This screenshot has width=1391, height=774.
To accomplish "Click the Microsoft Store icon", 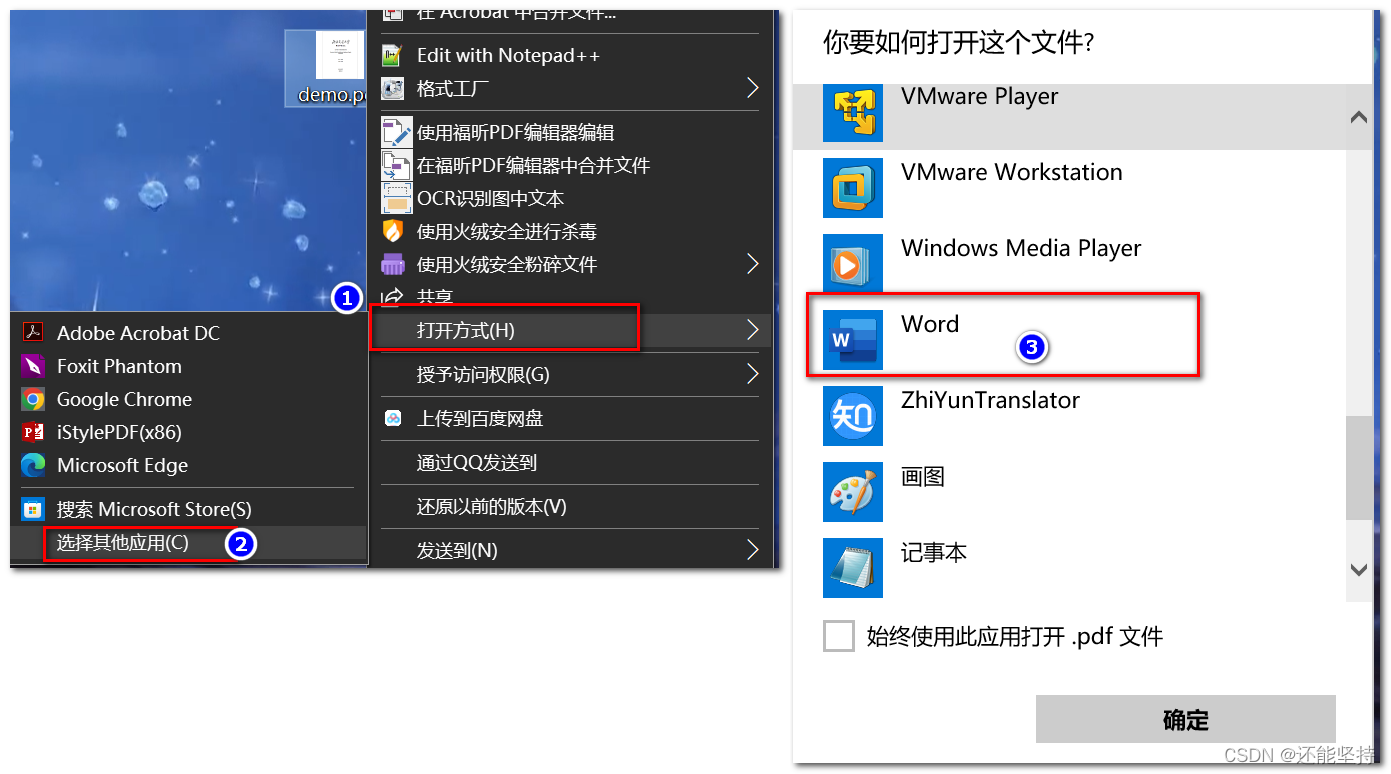I will coord(33,509).
